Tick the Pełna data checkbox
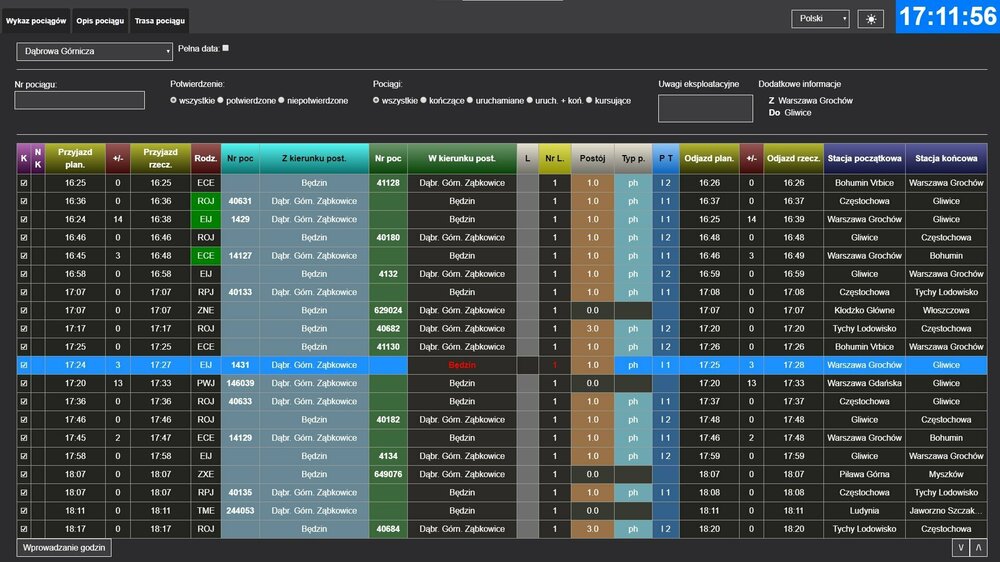This screenshot has height=562, width=1000. 225,48
